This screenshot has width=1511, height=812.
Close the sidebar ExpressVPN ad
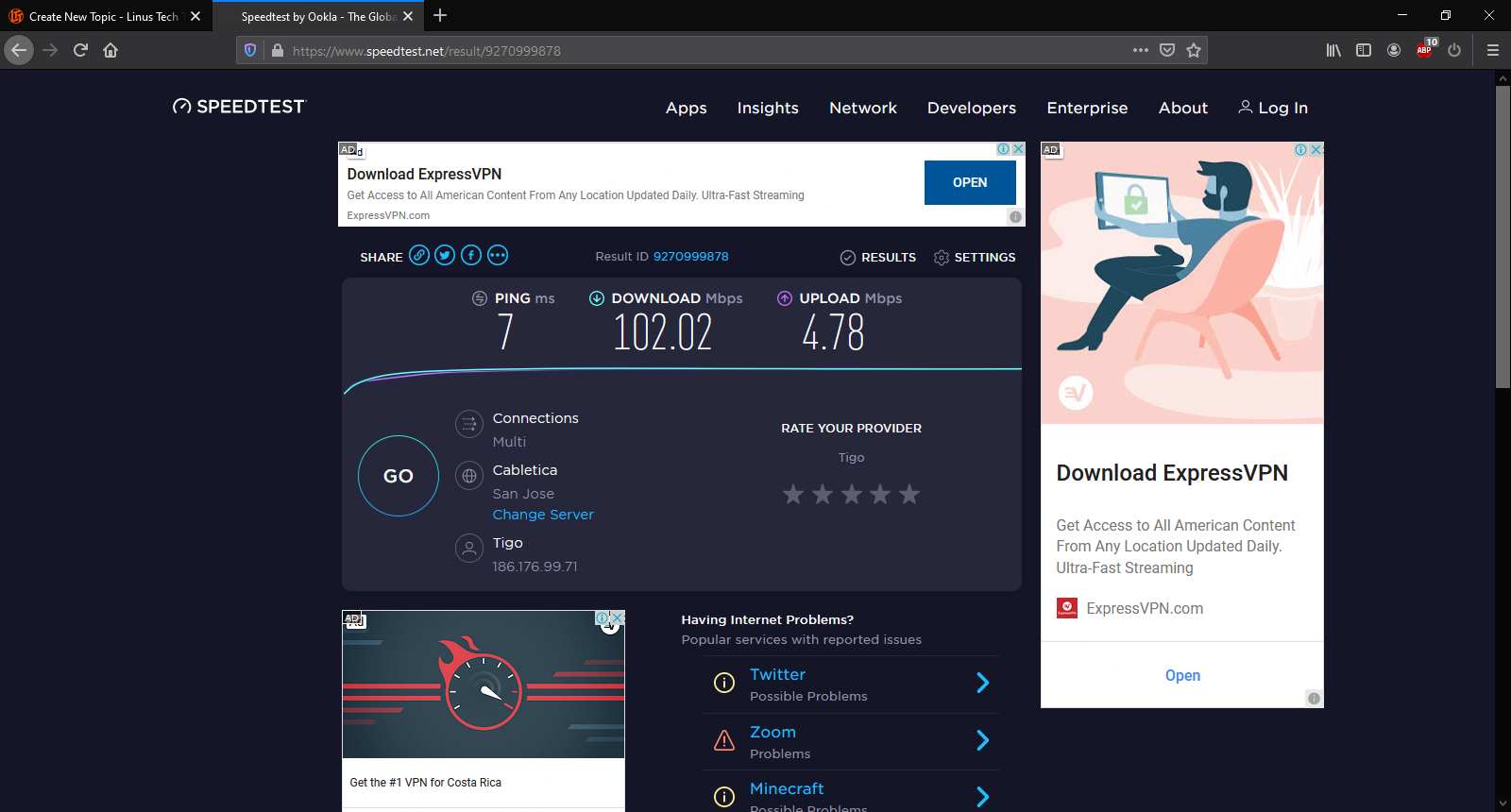pos(1316,149)
